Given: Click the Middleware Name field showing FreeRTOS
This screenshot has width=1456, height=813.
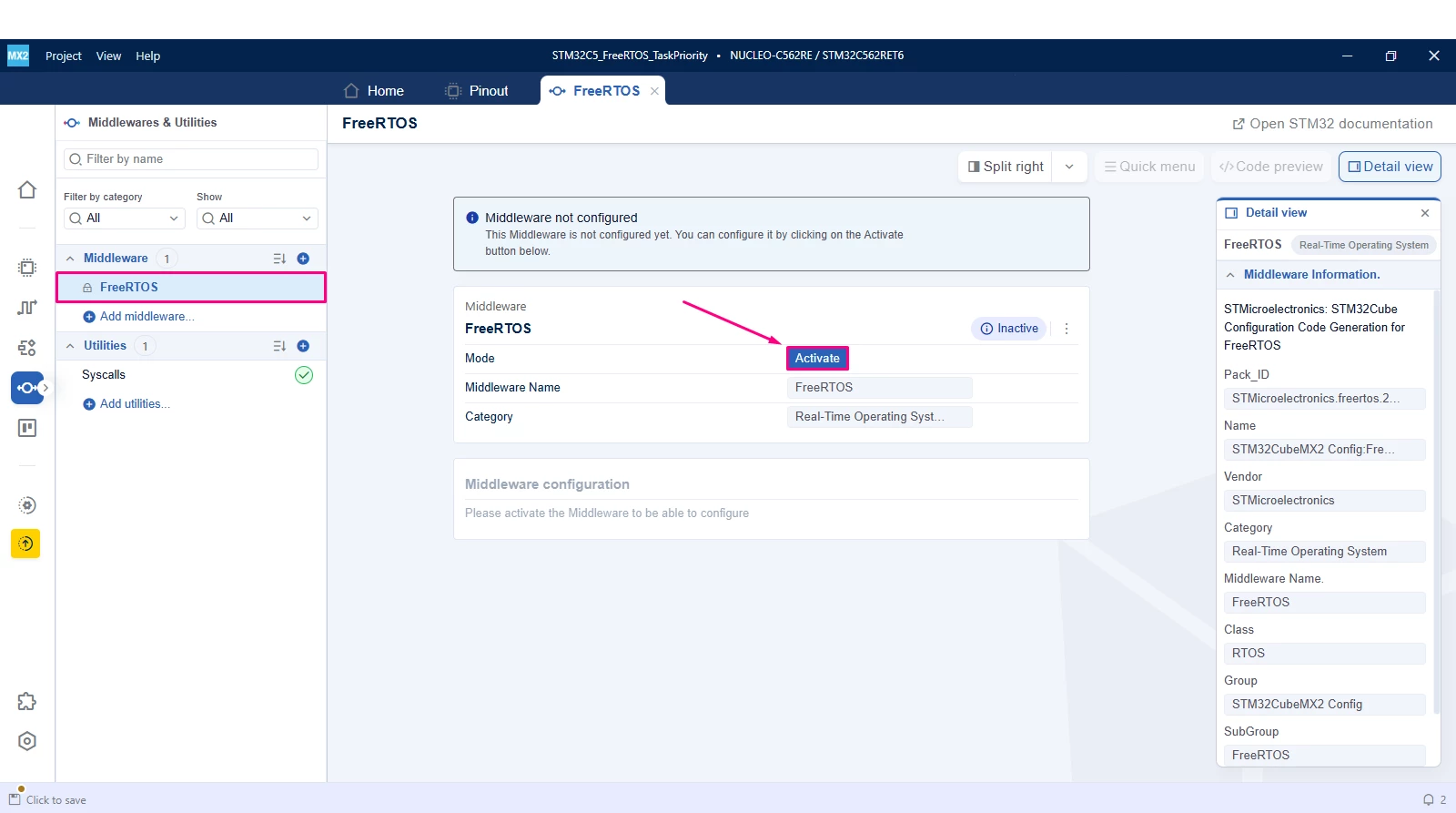Looking at the screenshot, I should [879, 388].
